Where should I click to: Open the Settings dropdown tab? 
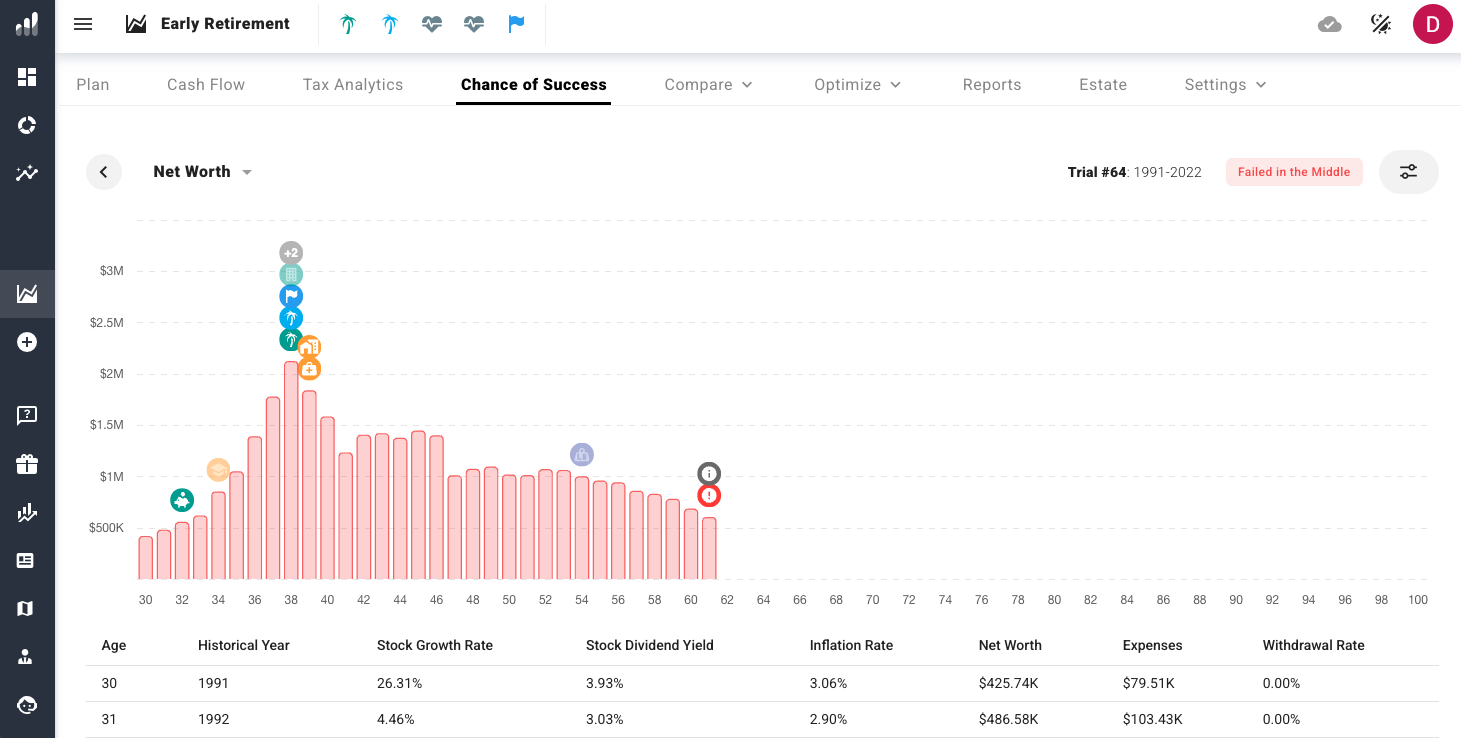point(1225,85)
